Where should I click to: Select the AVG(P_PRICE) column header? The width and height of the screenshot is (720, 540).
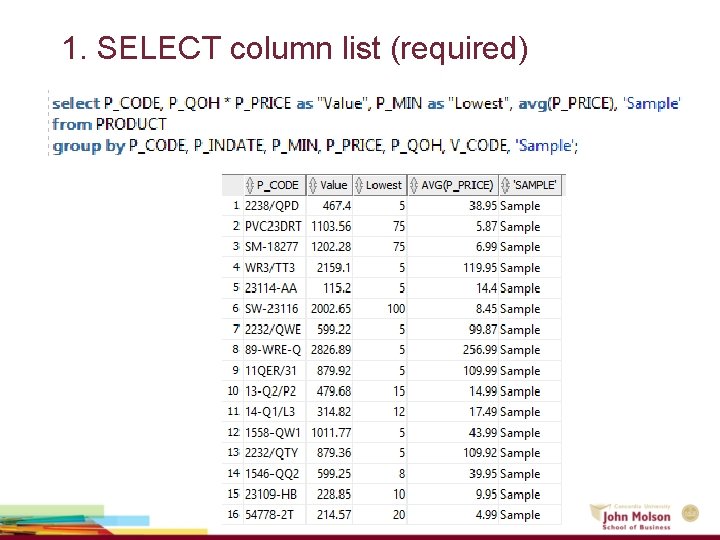453,185
